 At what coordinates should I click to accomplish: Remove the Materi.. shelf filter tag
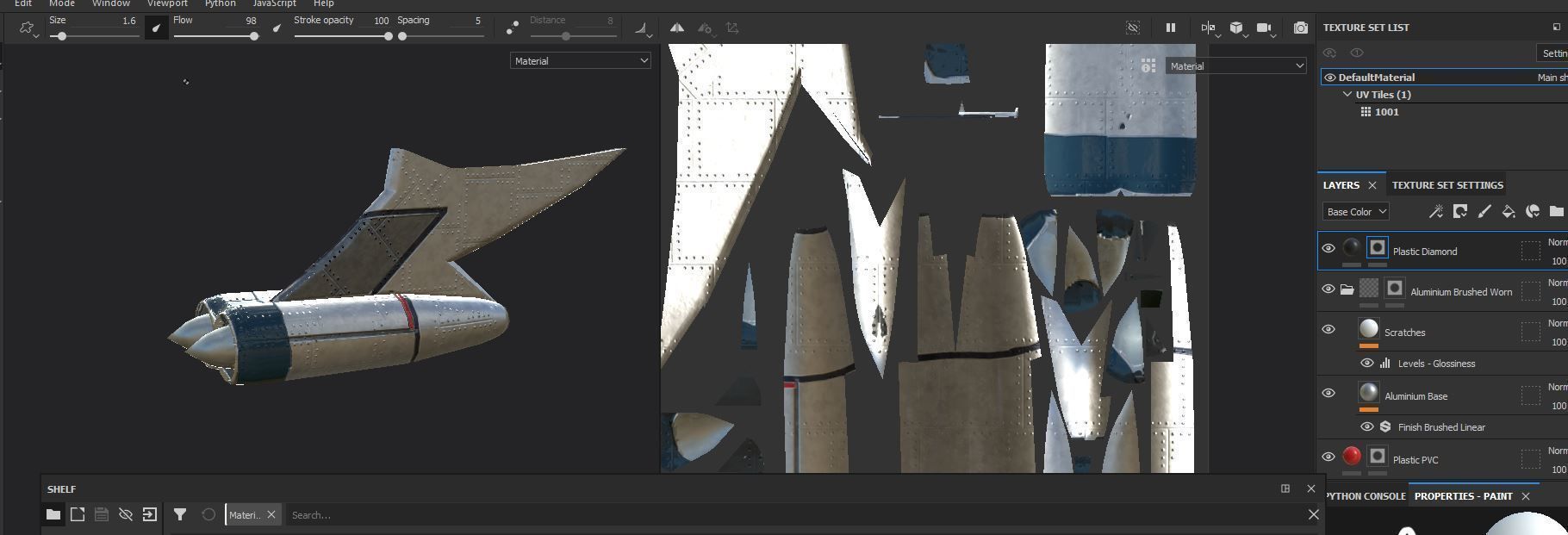[x=271, y=514]
